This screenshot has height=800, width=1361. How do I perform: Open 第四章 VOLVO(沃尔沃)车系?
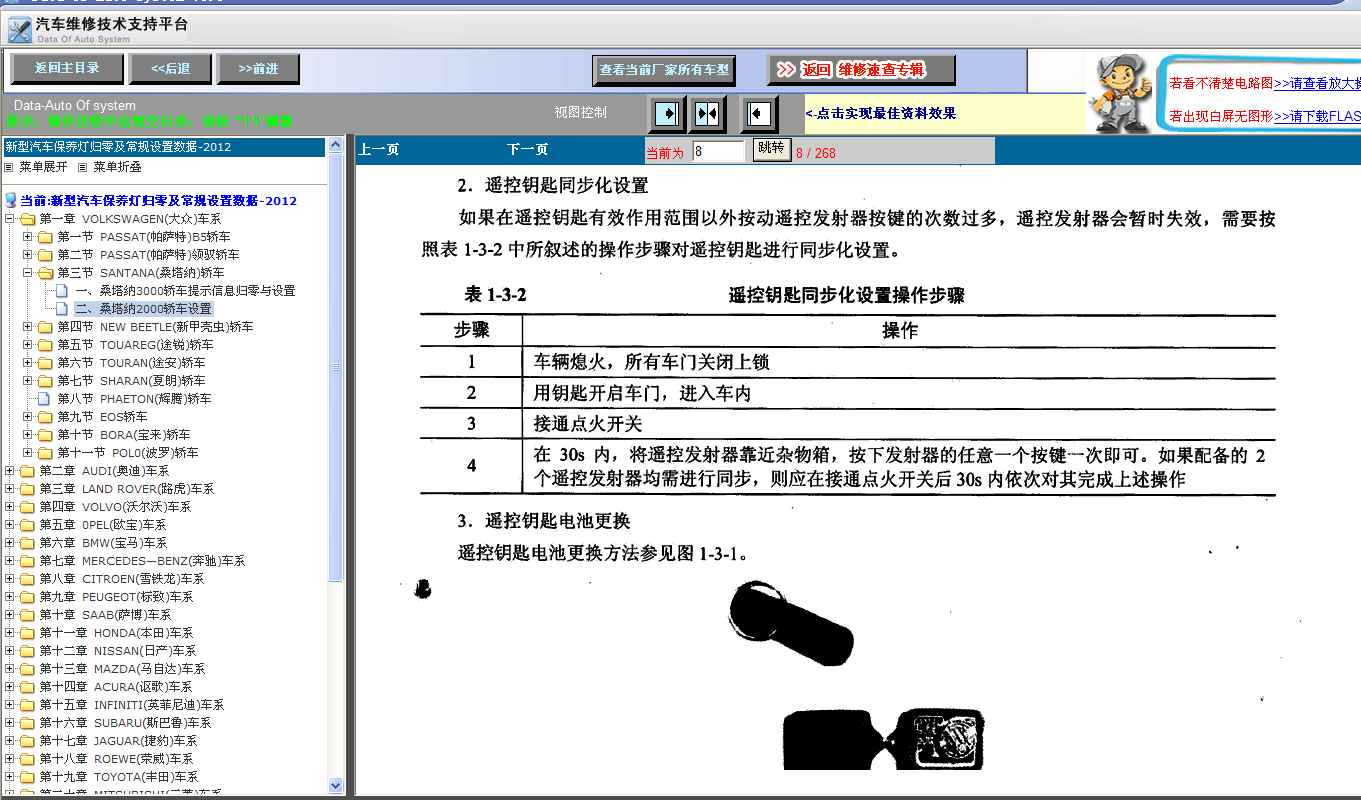(115, 507)
